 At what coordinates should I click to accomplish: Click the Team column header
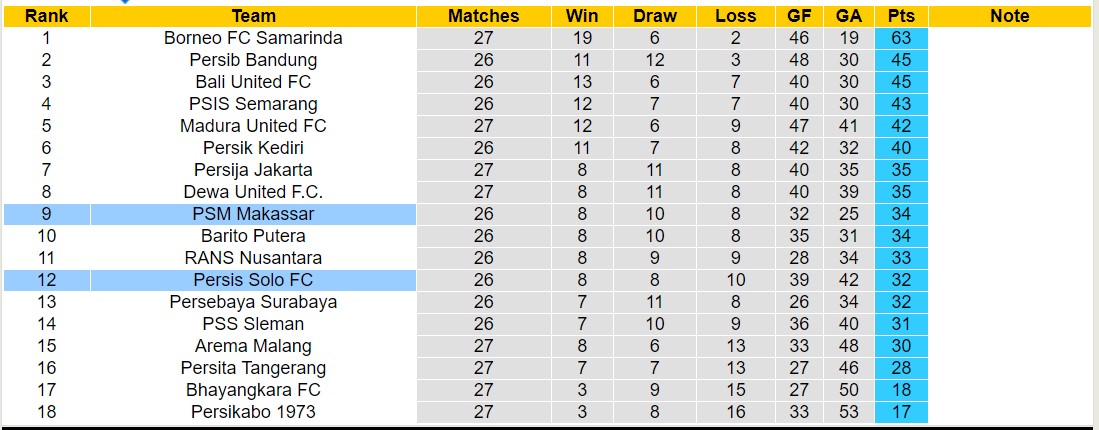[253, 16]
